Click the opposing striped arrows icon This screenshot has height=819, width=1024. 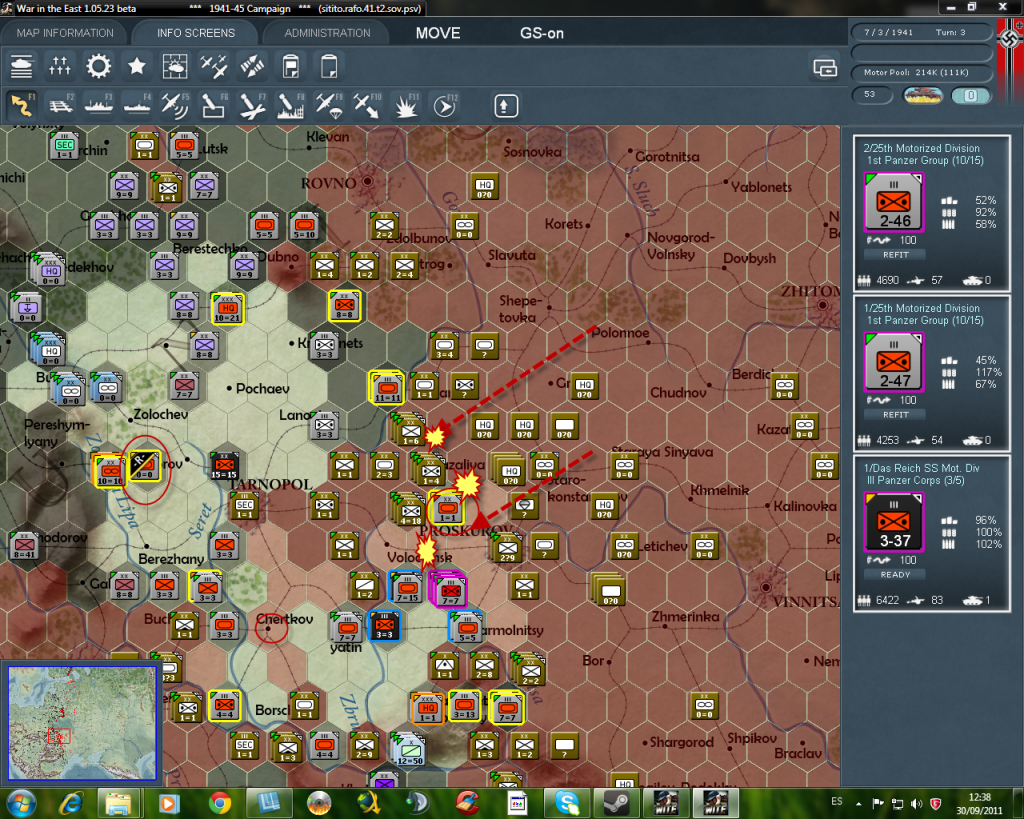point(252,66)
